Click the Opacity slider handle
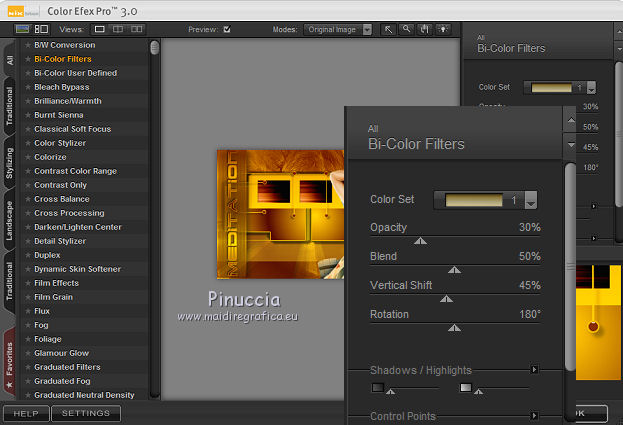Viewport: 623px width, 425px height. pyautogui.click(x=420, y=240)
